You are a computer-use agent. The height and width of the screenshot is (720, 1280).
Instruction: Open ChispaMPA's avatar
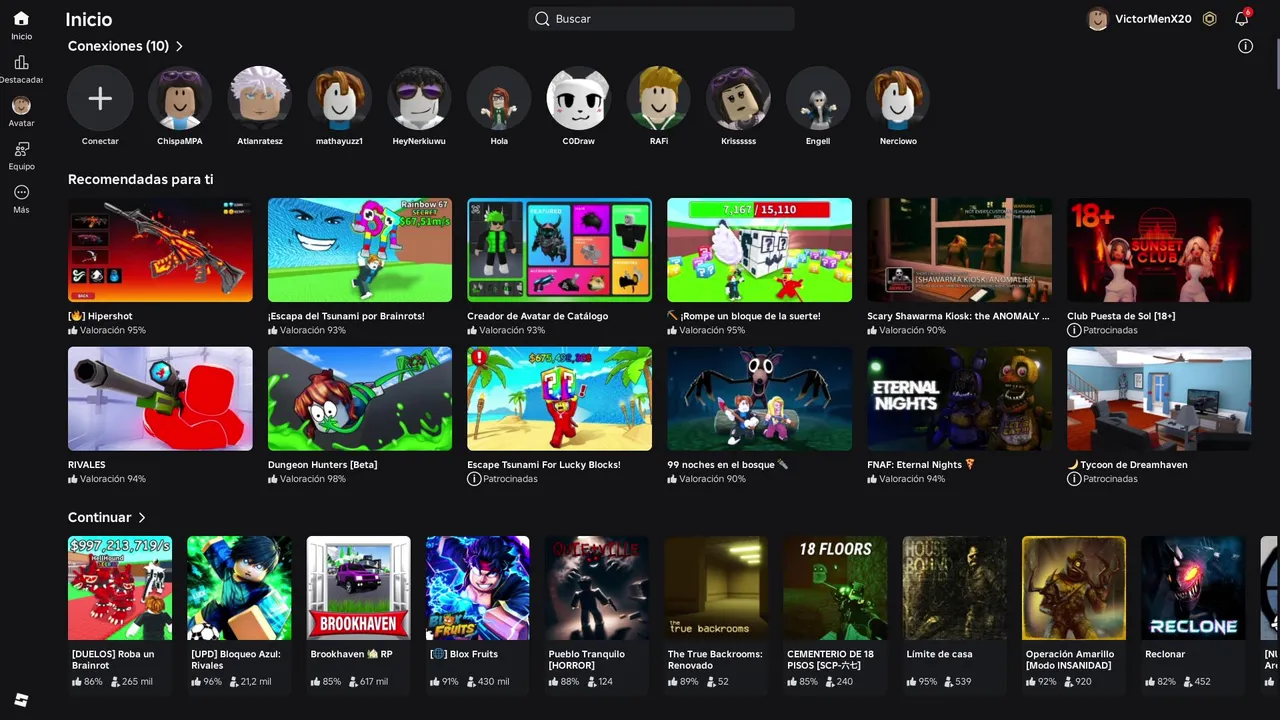(180, 98)
